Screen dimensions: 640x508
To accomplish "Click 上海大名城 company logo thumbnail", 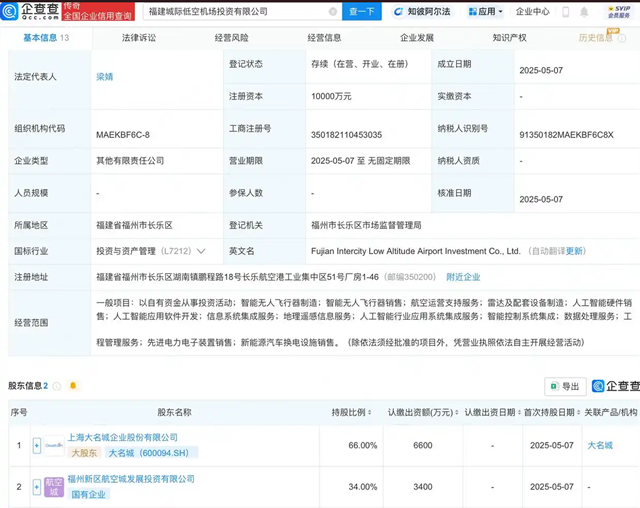I will [x=54, y=446].
